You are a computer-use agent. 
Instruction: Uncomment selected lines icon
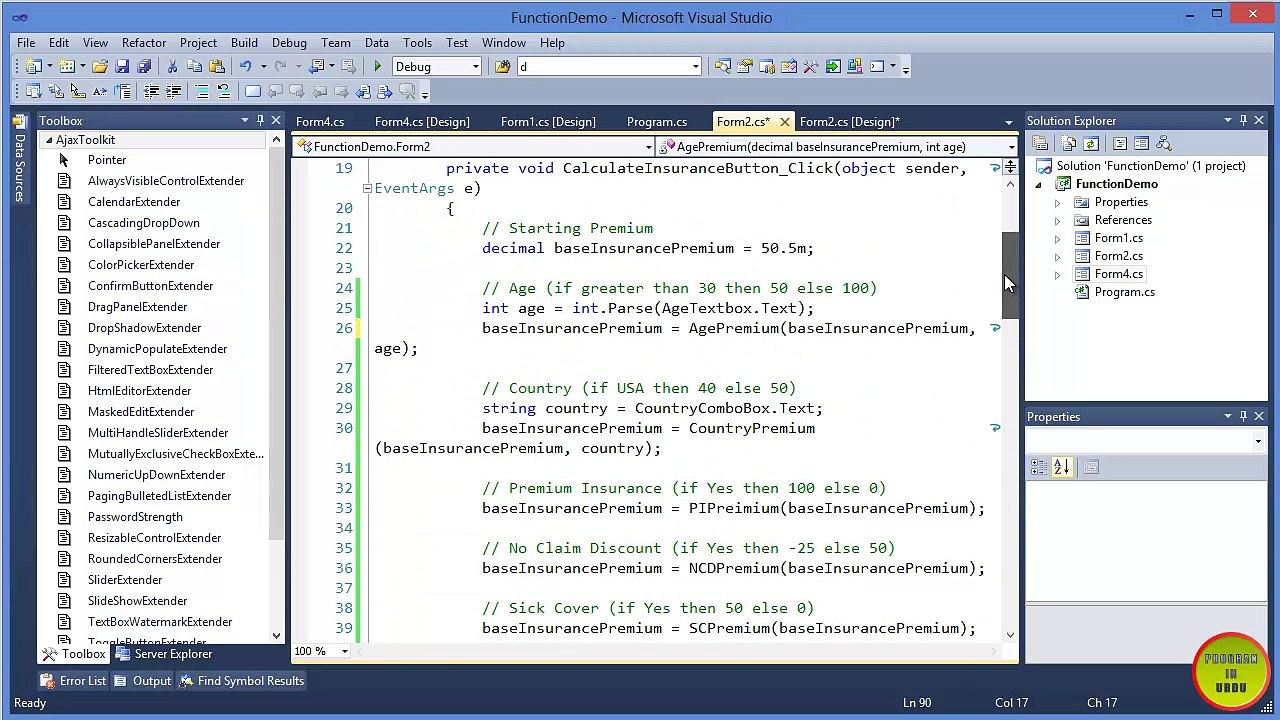[x=223, y=91]
